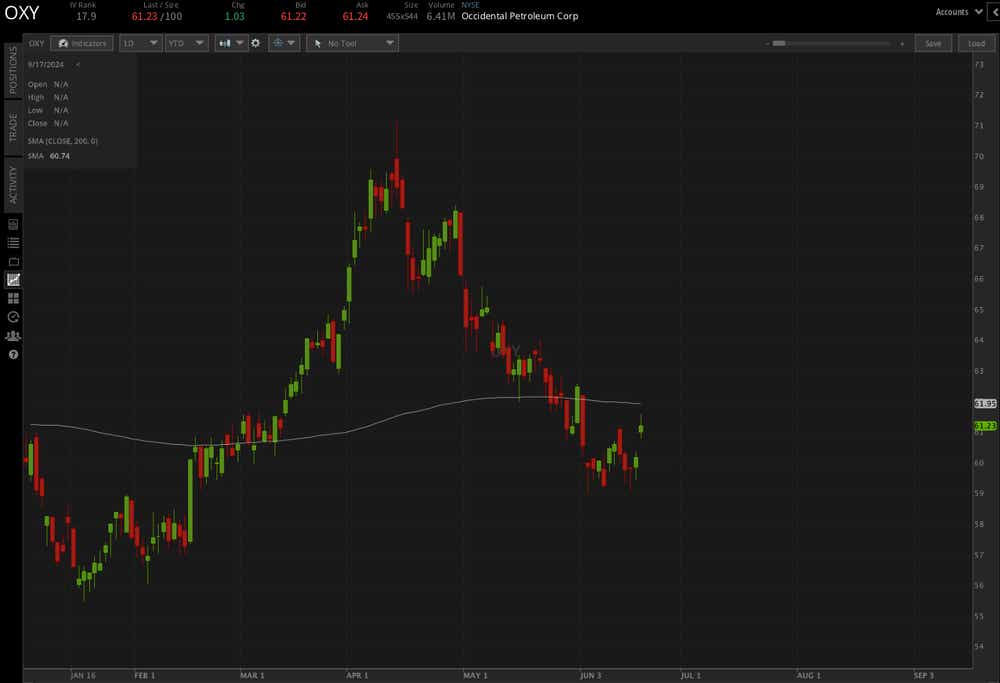Open the chart type dropdown
The image size is (1000, 683).
[x=230, y=43]
